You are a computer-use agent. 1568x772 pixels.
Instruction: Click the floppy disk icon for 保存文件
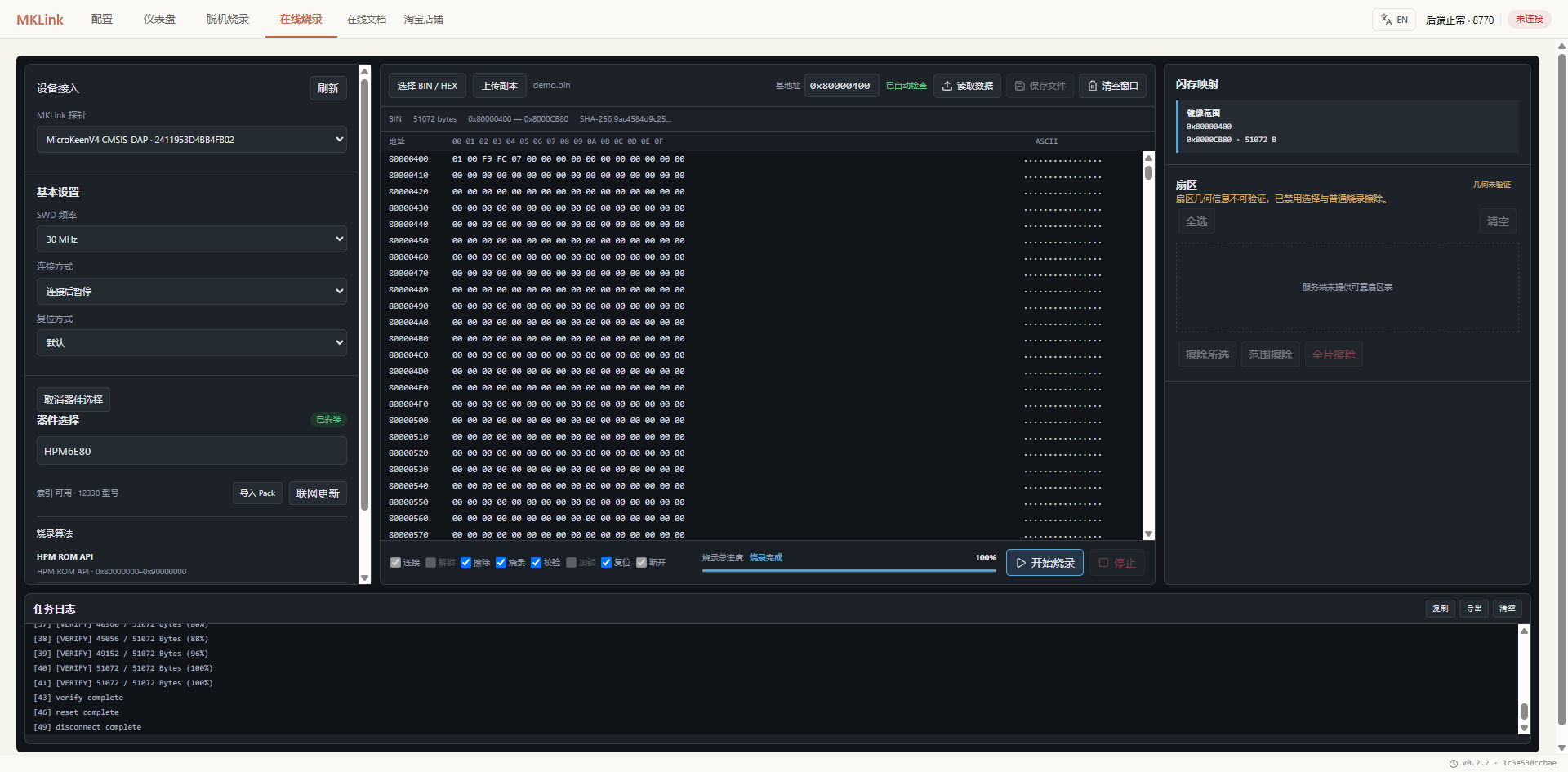1020,86
